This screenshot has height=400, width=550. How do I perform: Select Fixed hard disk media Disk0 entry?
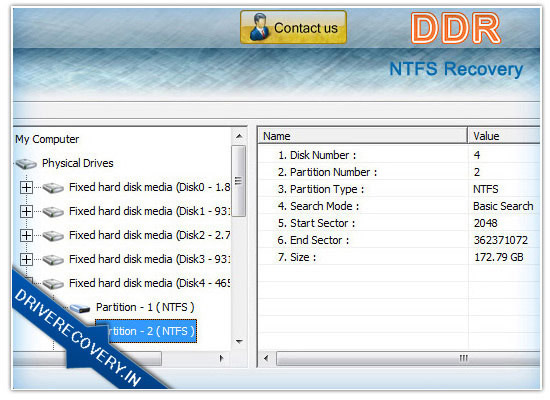click(149, 187)
